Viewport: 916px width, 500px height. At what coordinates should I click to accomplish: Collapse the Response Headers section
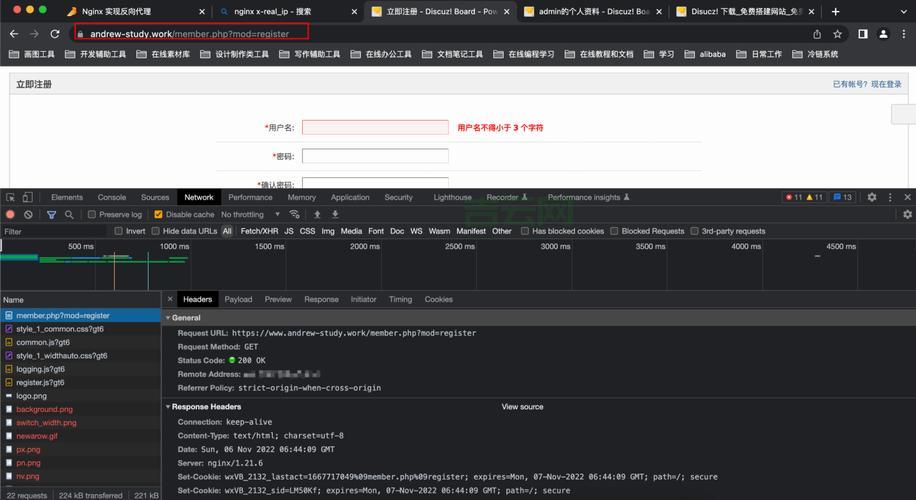click(168, 407)
